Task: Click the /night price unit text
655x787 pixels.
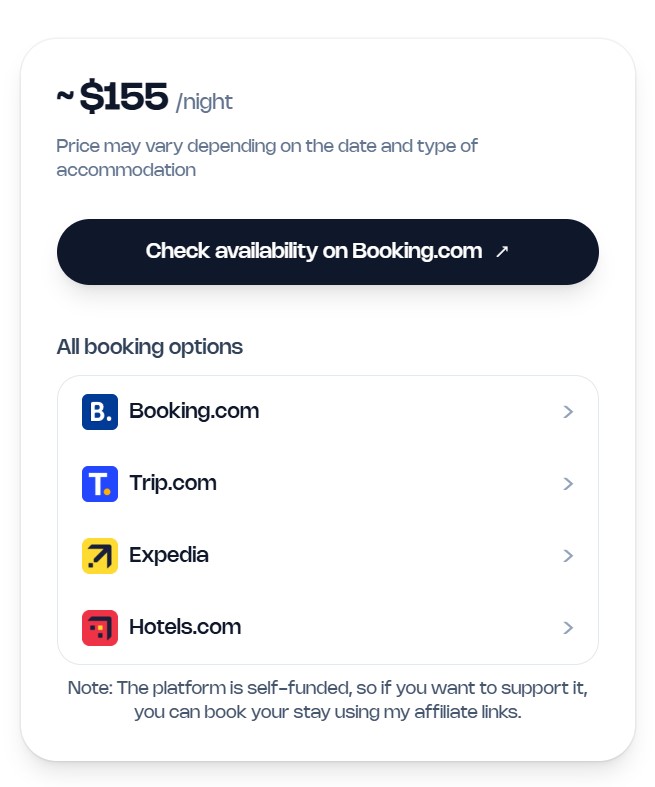Action: (x=204, y=102)
